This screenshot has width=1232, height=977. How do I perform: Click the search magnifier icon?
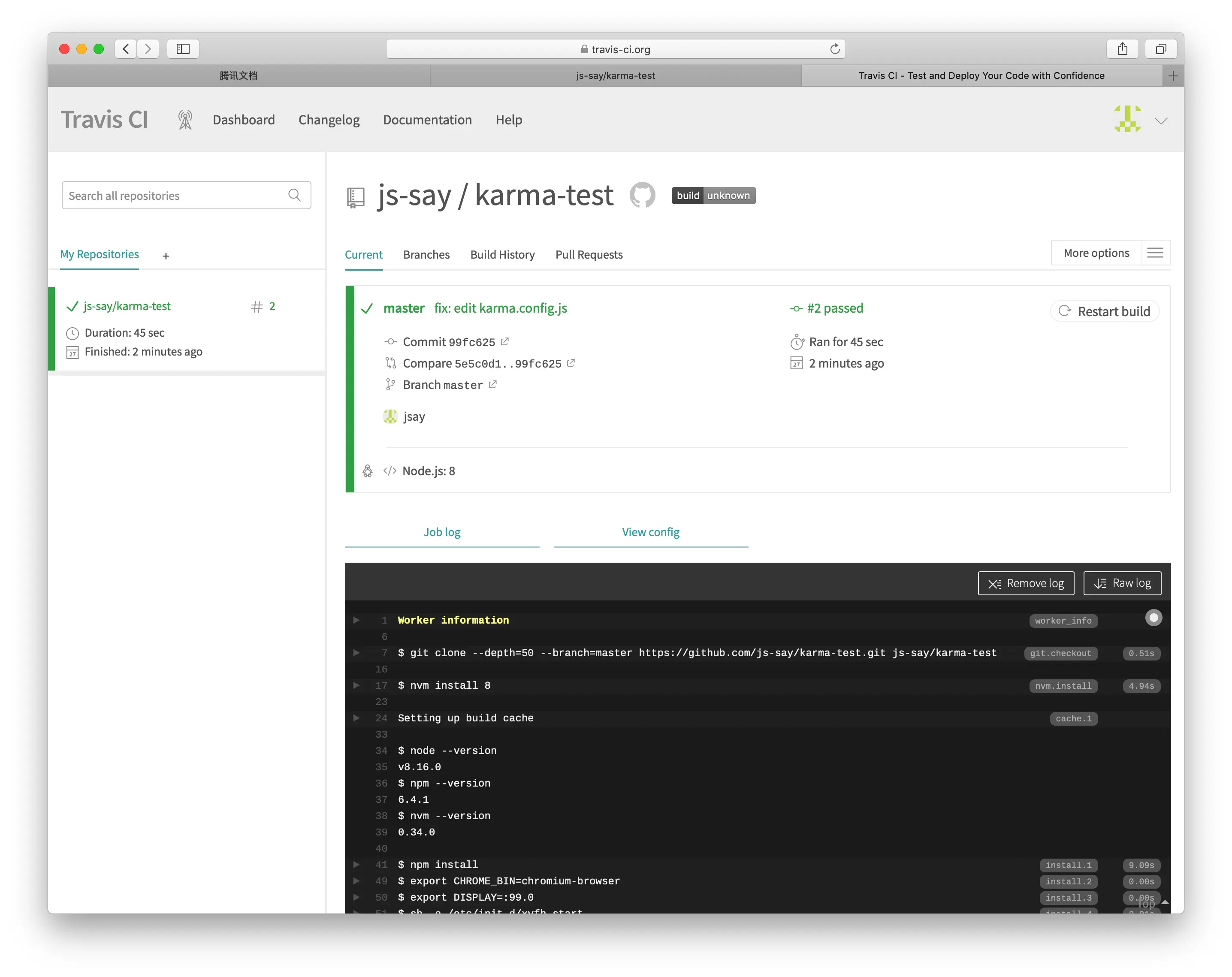[x=294, y=195]
